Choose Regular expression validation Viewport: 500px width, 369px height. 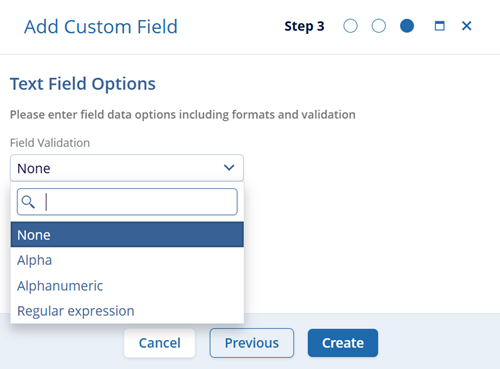[x=127, y=311]
